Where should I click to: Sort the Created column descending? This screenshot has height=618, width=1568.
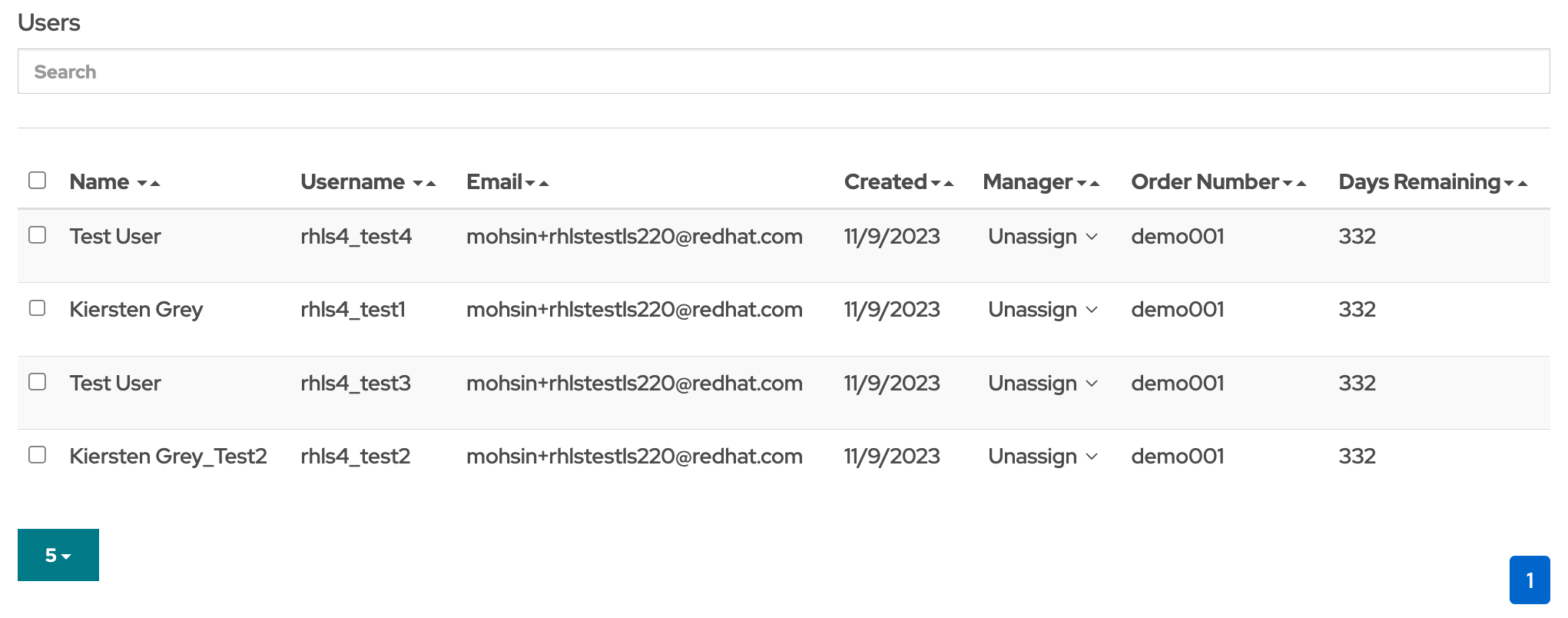(x=936, y=184)
